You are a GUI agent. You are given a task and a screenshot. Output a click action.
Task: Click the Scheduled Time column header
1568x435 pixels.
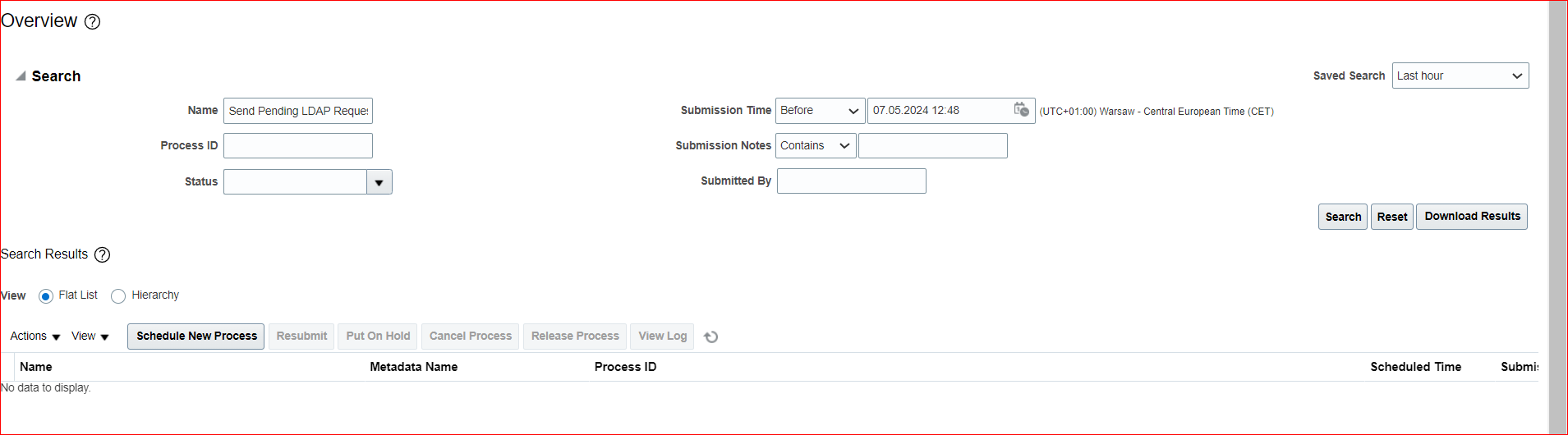1415,367
